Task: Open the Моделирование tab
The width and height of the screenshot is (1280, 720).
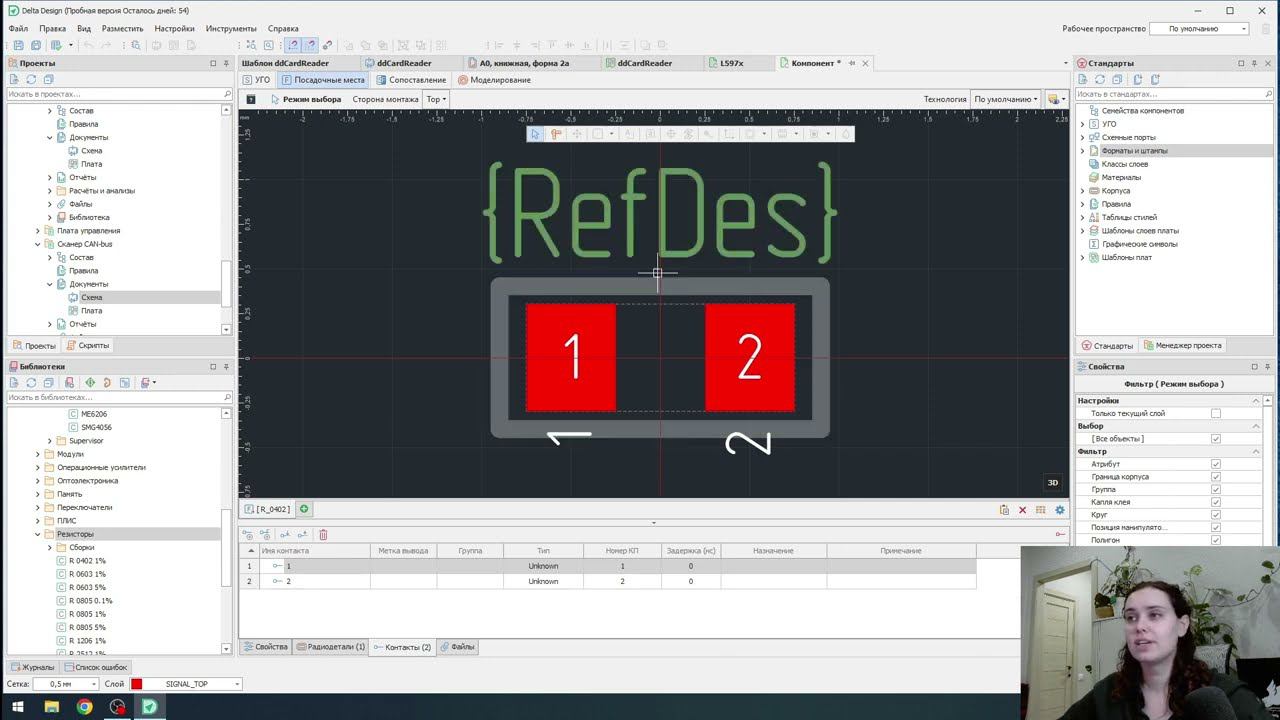Action: point(494,80)
